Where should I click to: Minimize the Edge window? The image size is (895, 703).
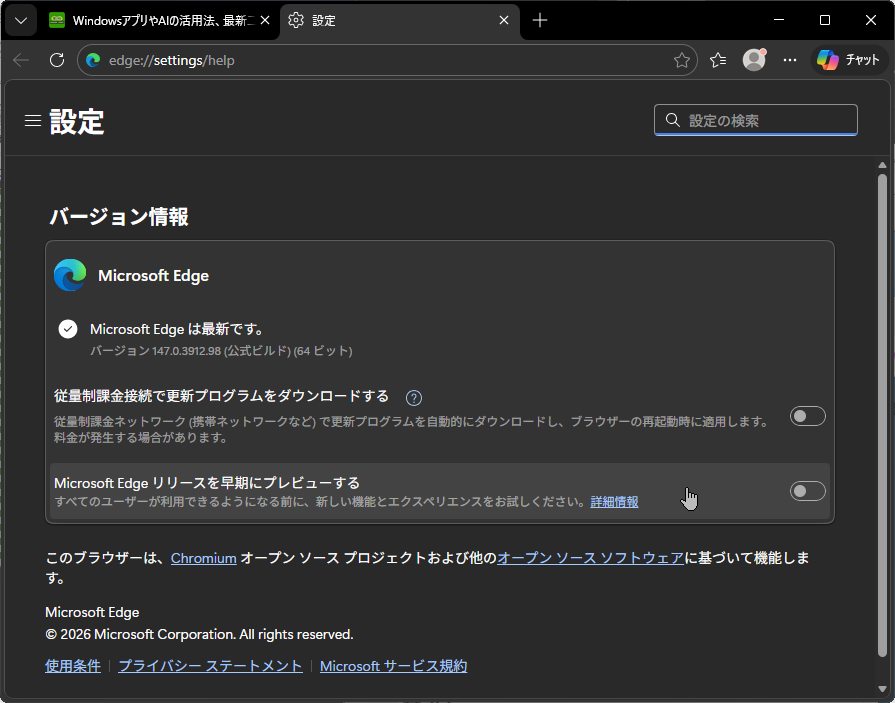click(x=779, y=21)
